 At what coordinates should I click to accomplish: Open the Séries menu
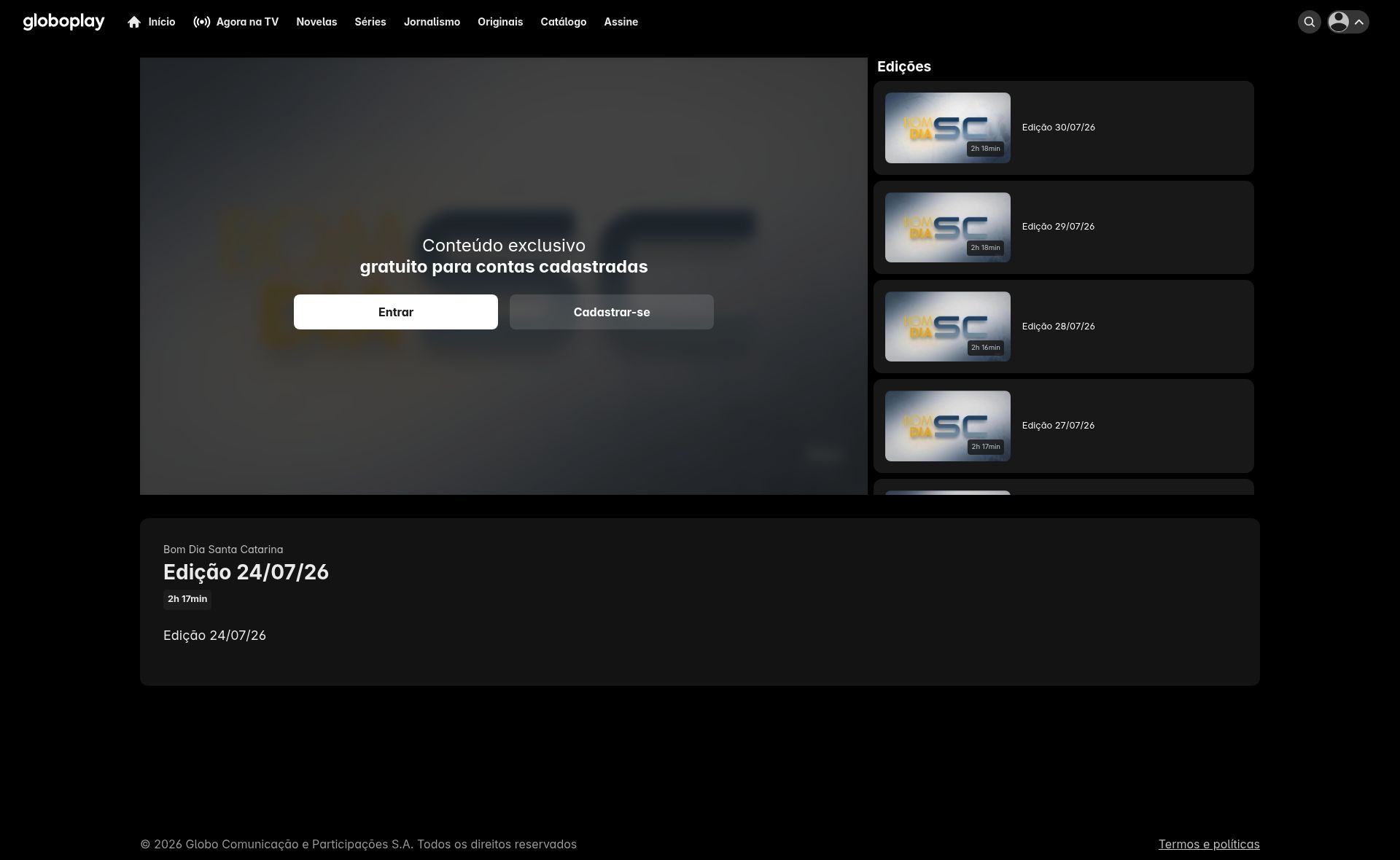[x=370, y=22]
